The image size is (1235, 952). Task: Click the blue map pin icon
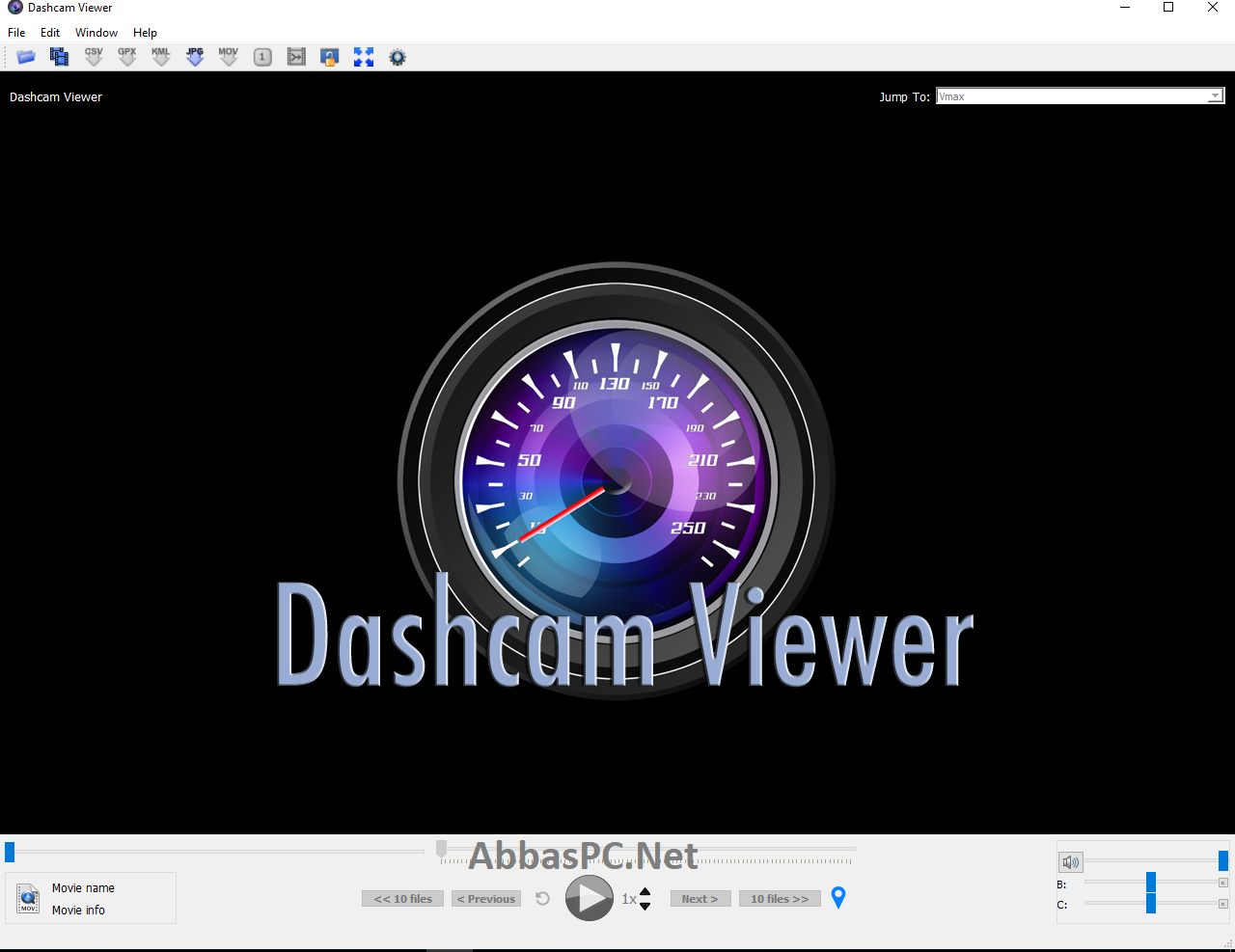(838, 897)
